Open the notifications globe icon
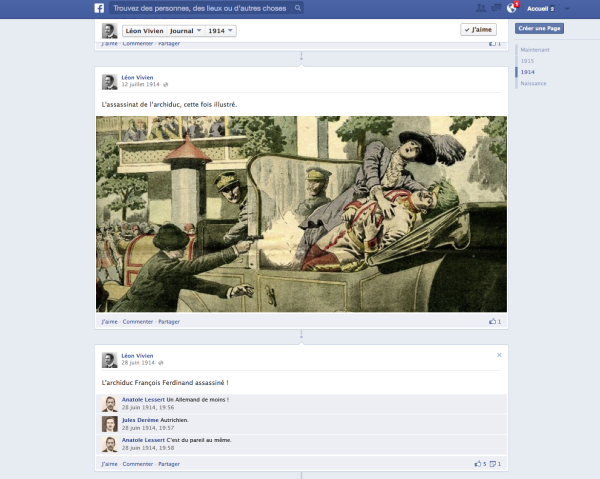The height and width of the screenshot is (479, 600). pyautogui.click(x=512, y=8)
